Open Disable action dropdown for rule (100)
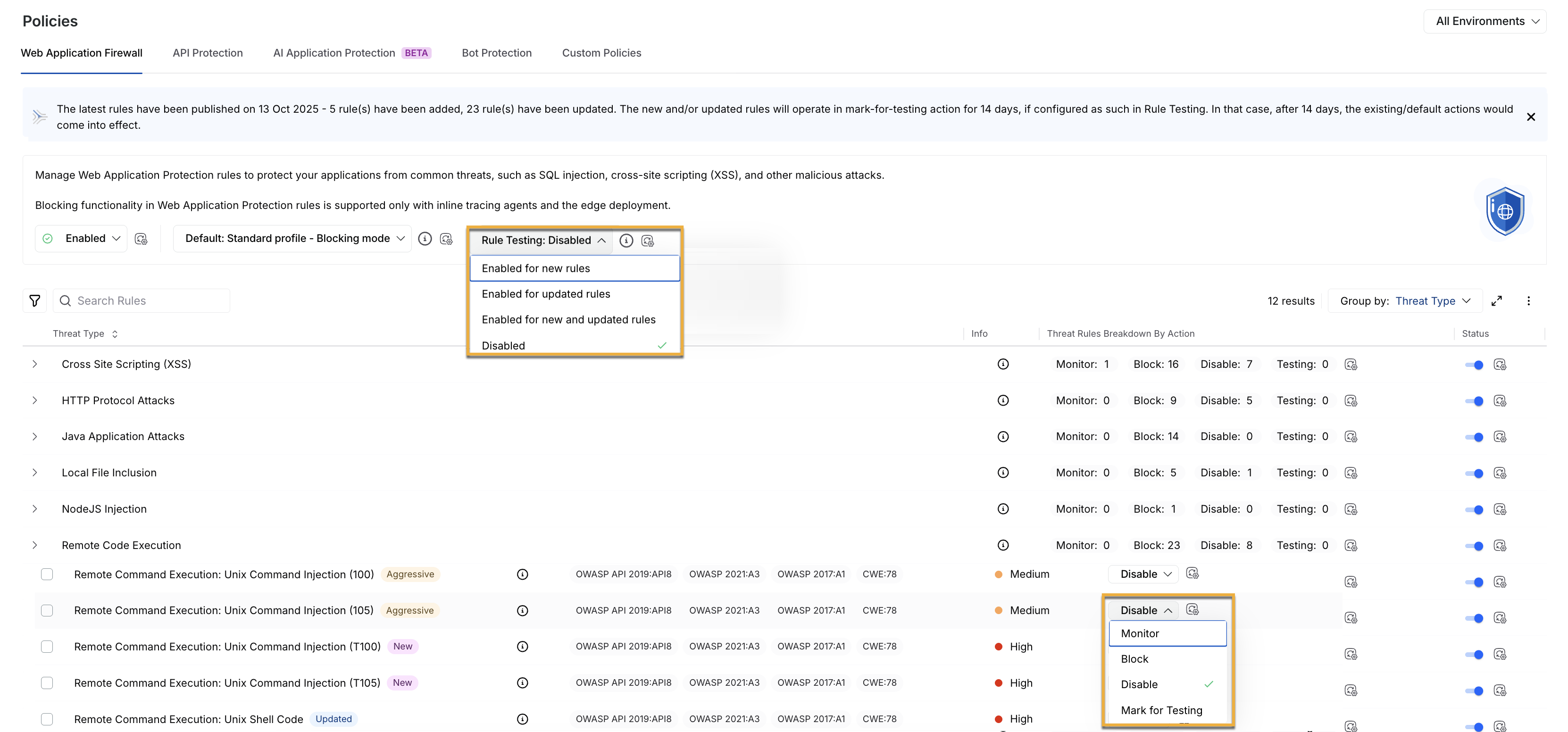Viewport: 1568px width, 732px height. coord(1143,574)
